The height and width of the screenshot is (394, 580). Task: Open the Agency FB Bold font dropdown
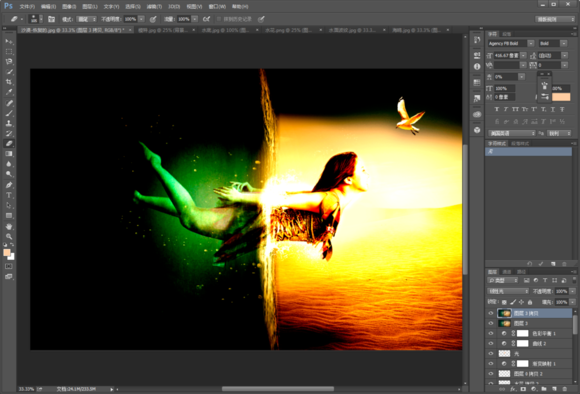(x=510, y=44)
